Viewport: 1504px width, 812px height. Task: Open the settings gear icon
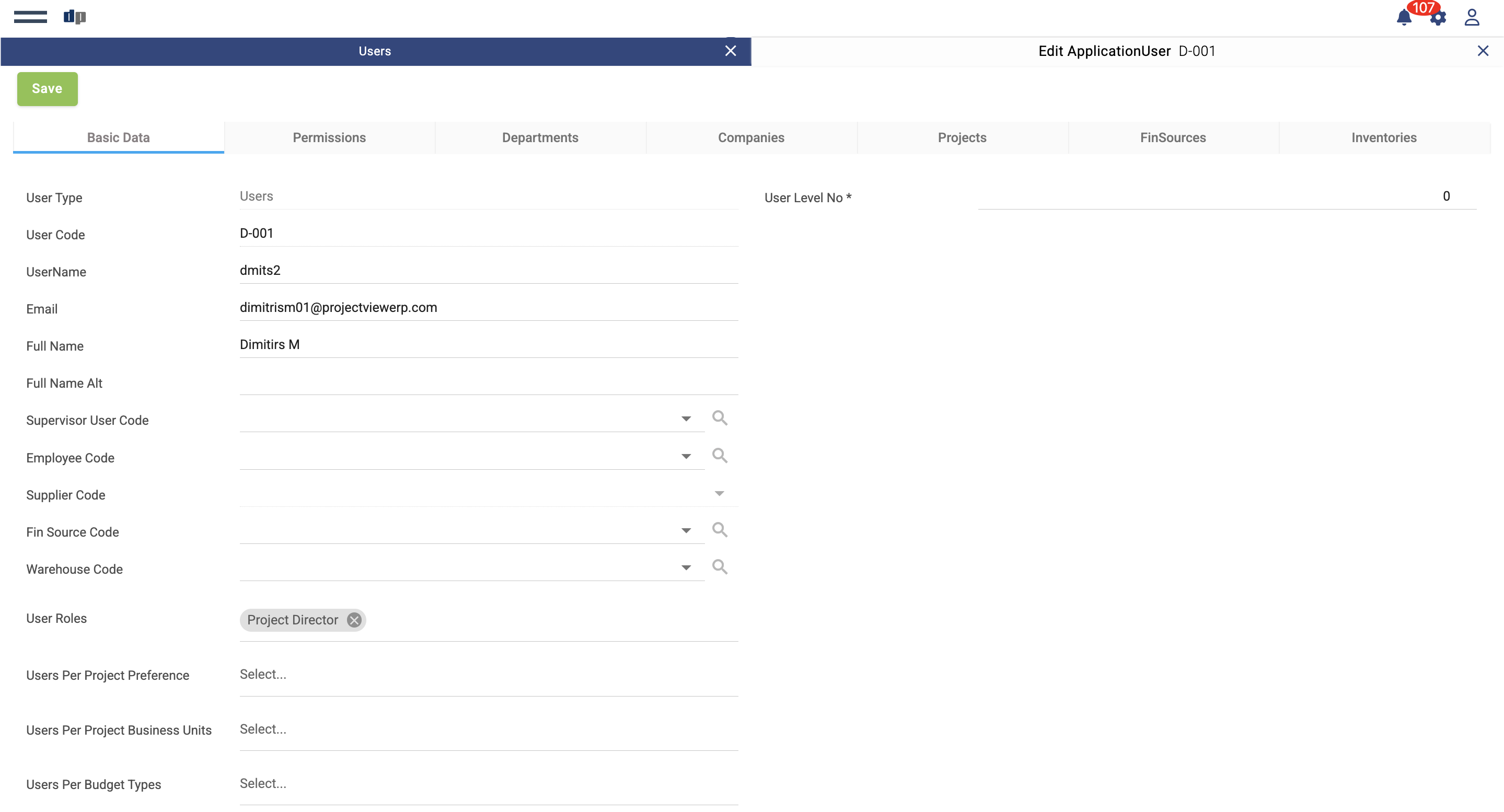point(1438,19)
